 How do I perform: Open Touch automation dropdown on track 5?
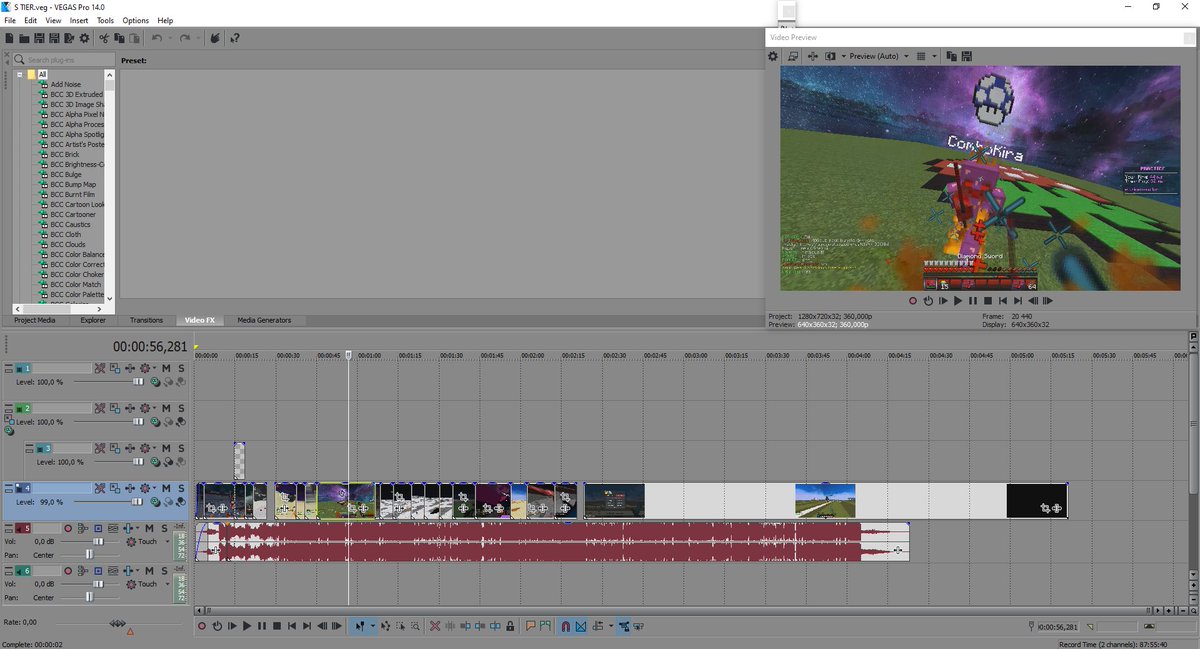167,541
